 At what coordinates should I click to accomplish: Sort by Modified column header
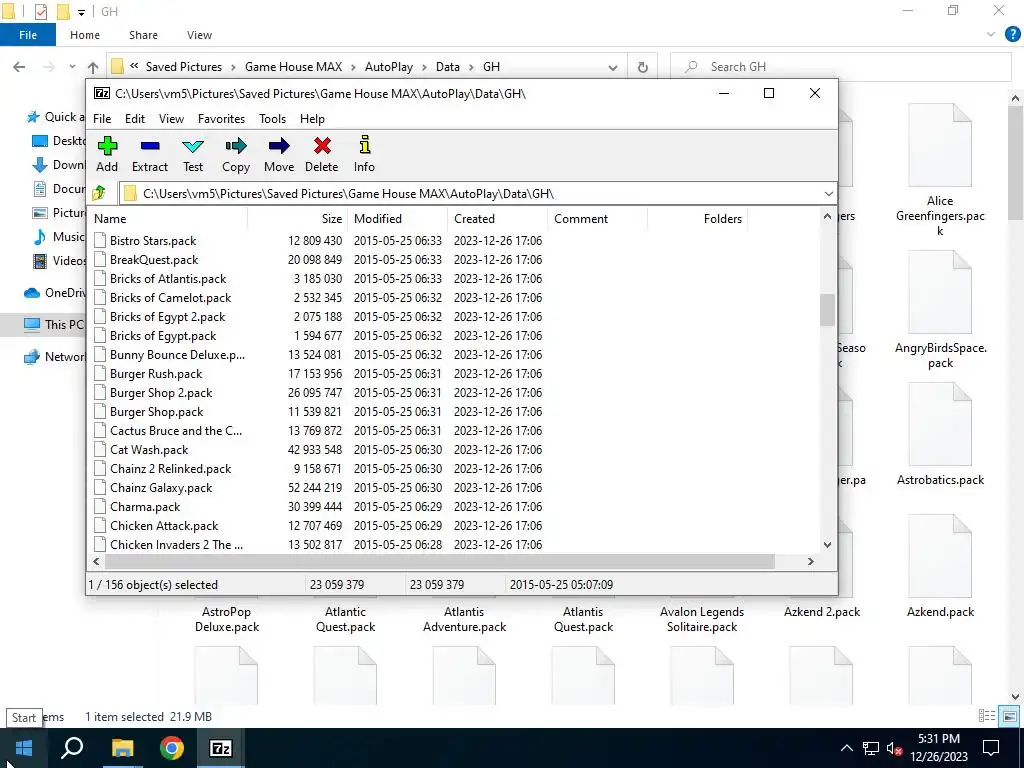click(397, 219)
